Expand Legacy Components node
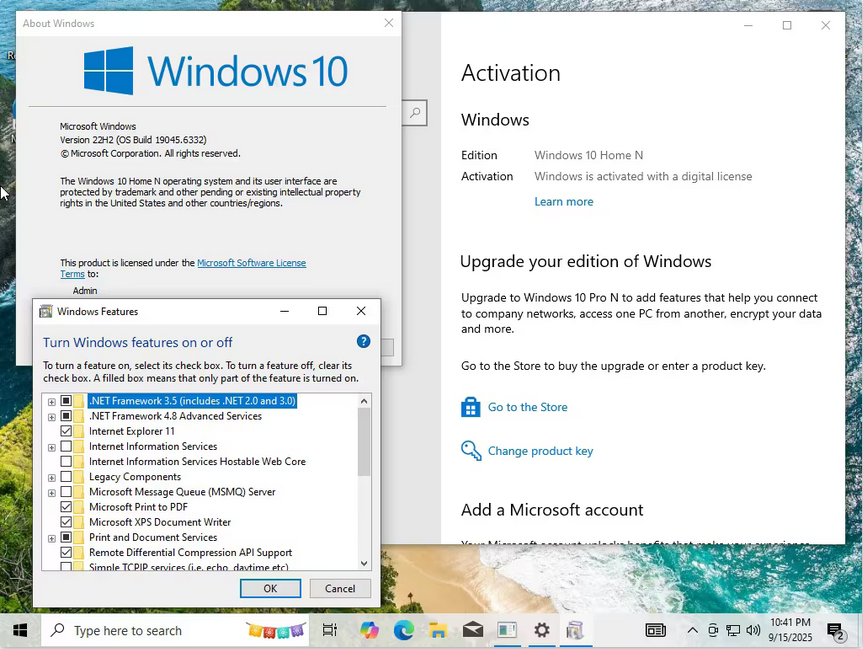863x649 pixels. click(x=52, y=478)
